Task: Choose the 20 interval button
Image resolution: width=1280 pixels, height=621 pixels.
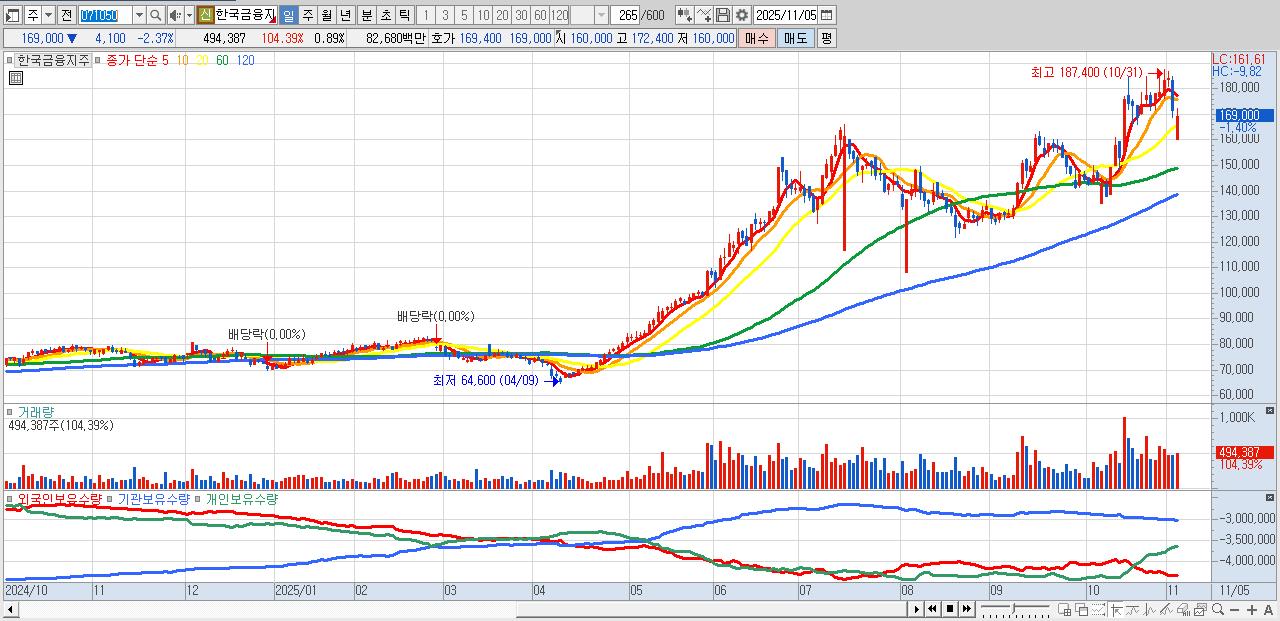Action: [x=502, y=15]
